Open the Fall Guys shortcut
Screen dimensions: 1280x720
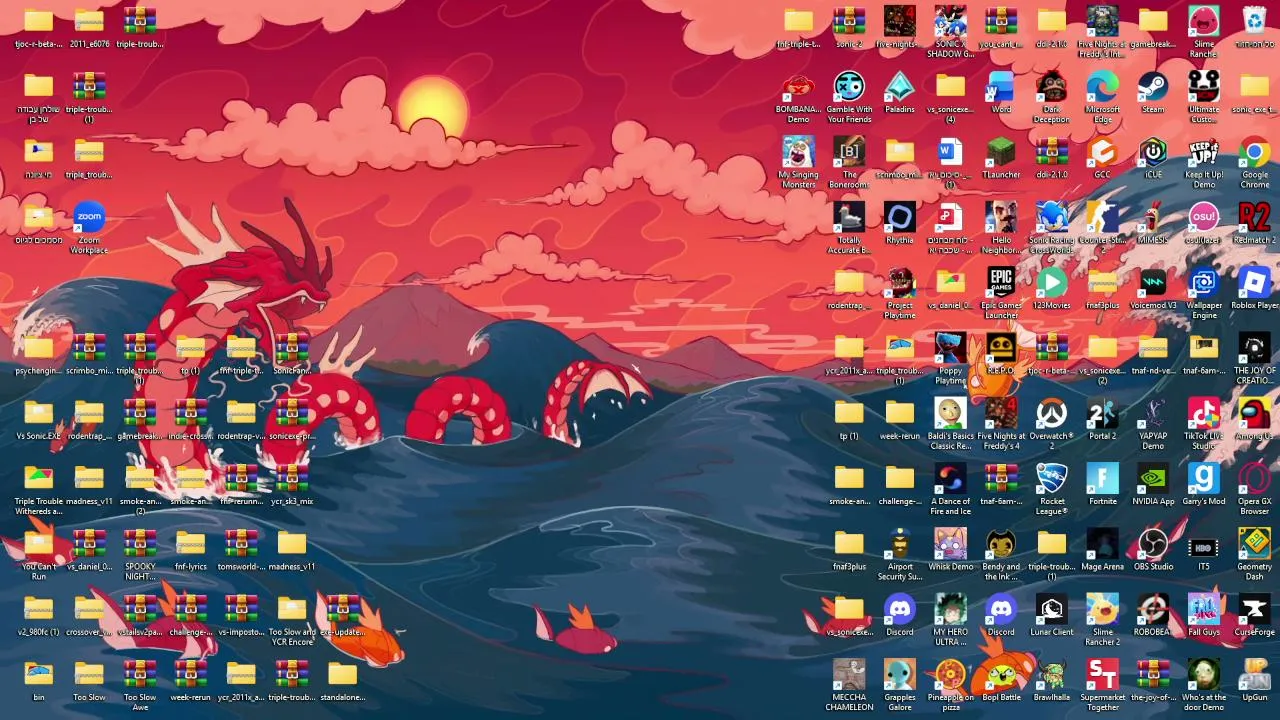point(1203,610)
